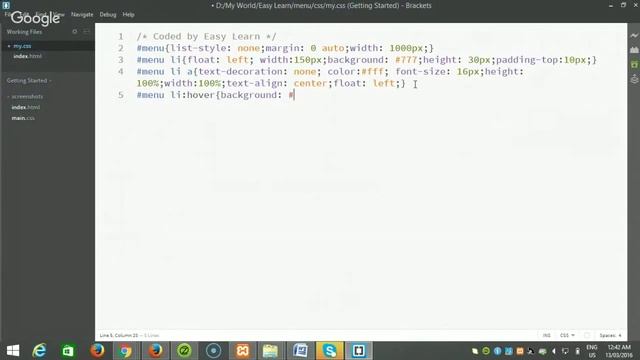Image resolution: width=640 pixels, height=360 pixels.
Task: Click ENG US language indicator
Action: [x=592, y=351]
